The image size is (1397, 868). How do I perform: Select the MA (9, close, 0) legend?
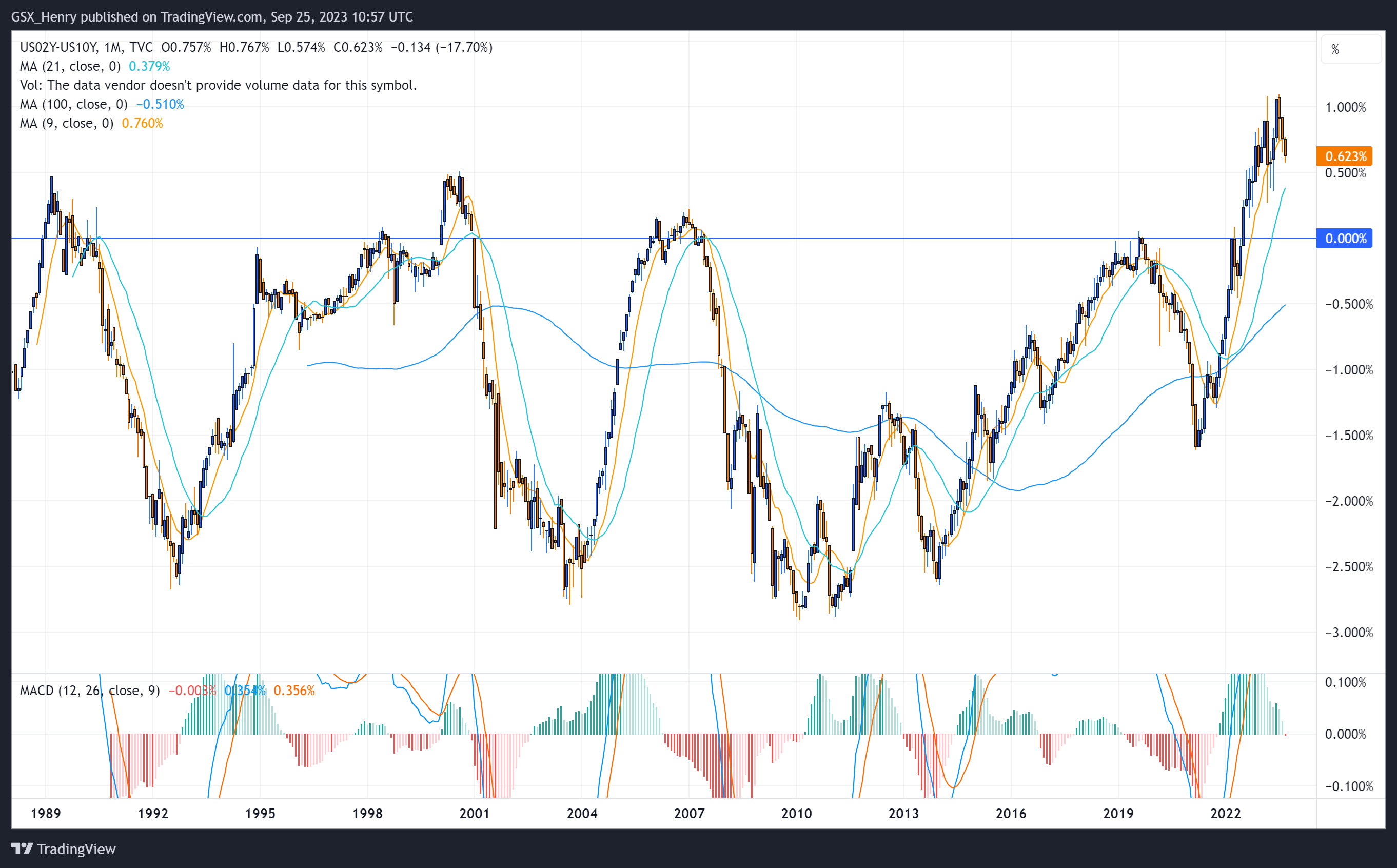click(x=67, y=123)
